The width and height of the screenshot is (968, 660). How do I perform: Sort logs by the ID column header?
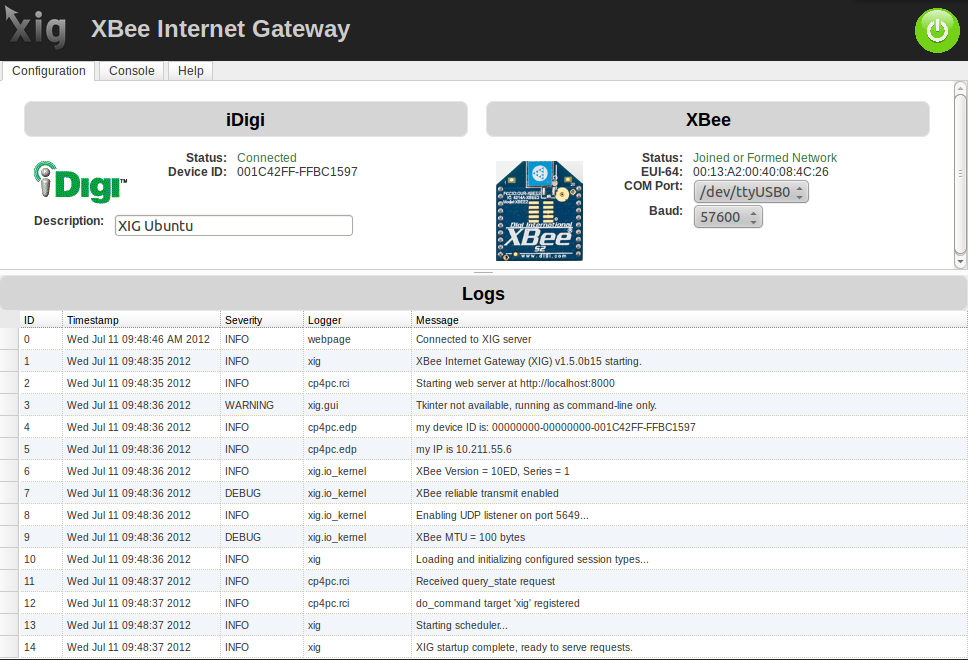click(x=41, y=320)
